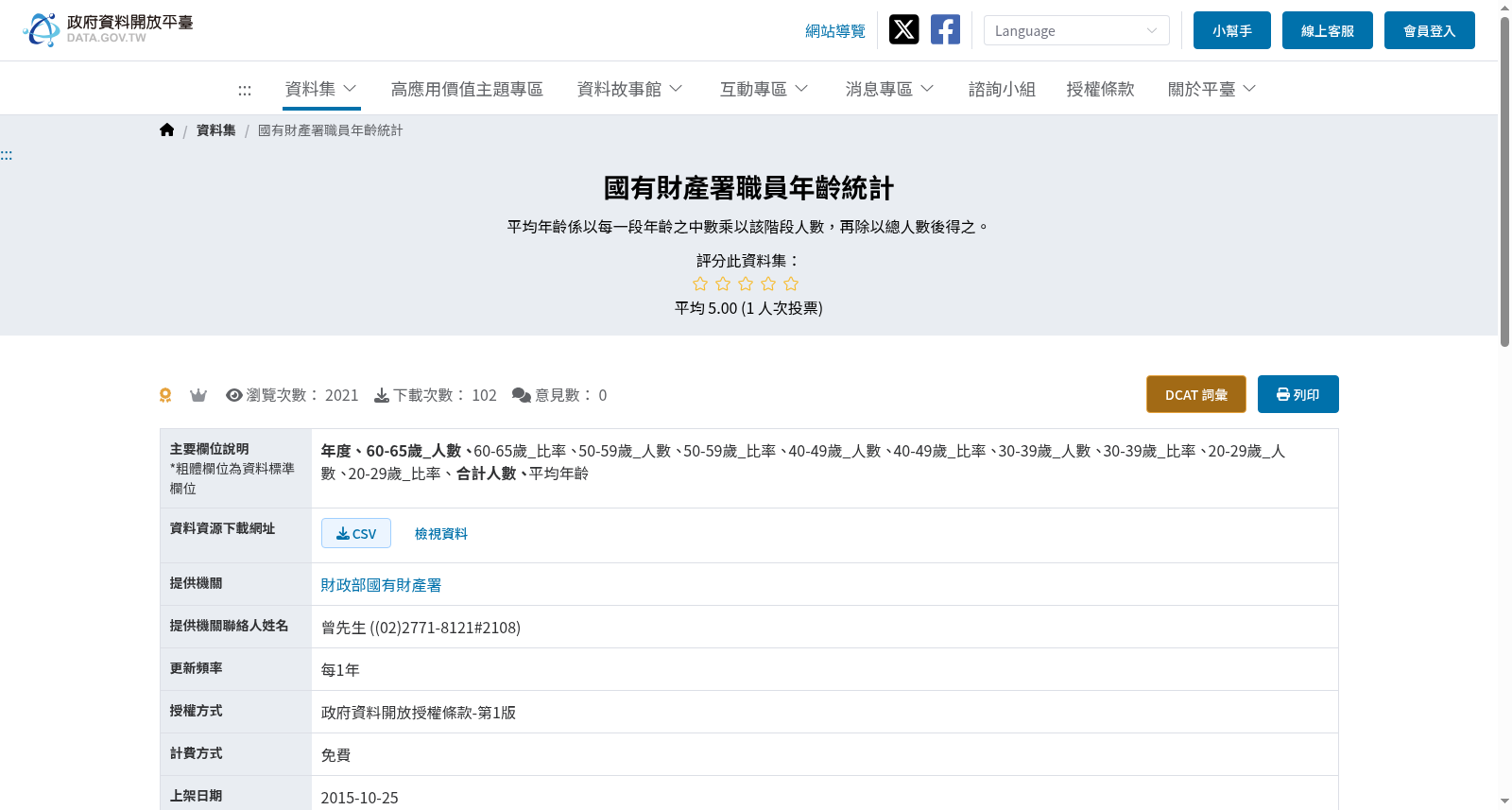Screen dimensions: 1512x810
Task: Rate the dataset two stars
Action: [723, 284]
